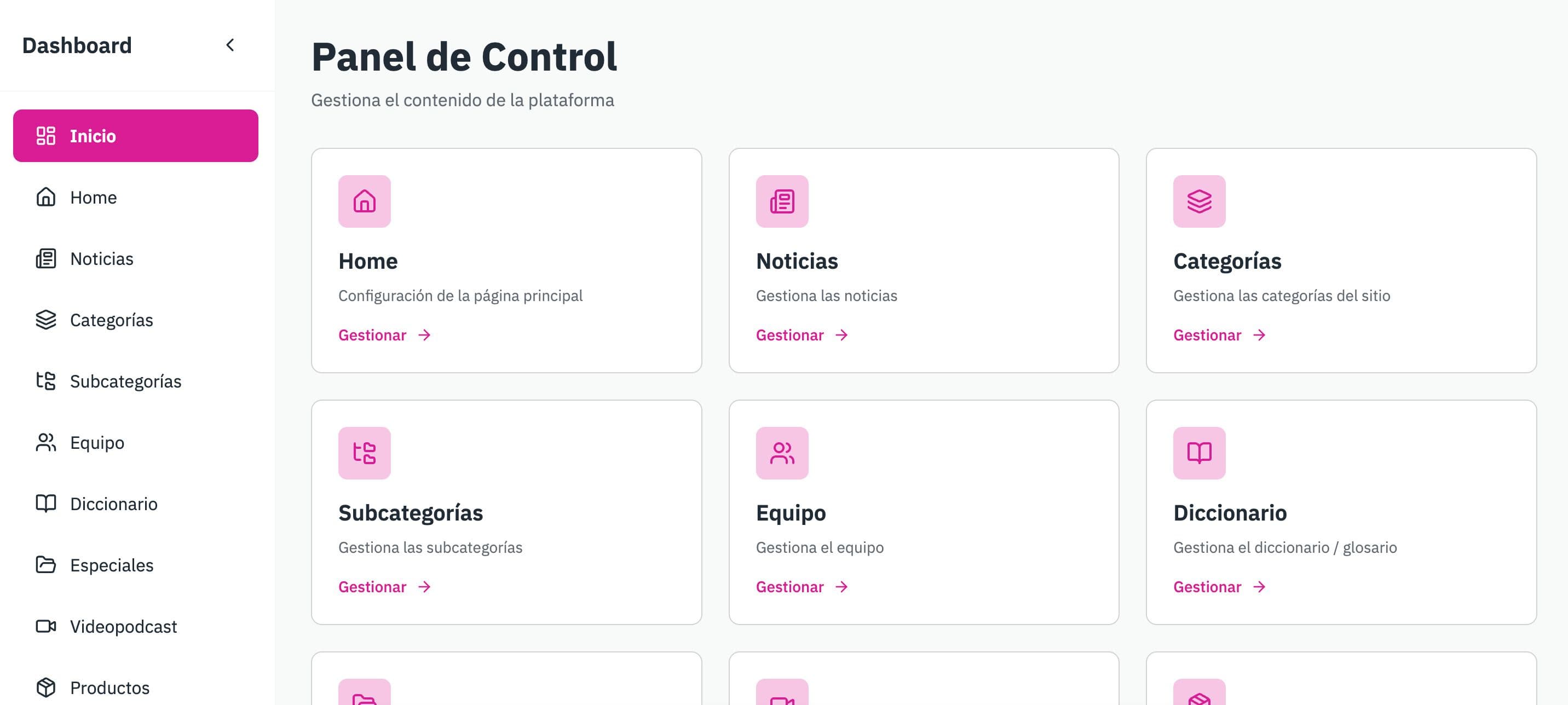Click the box icon beside Productos
1568x705 pixels.
pyautogui.click(x=45, y=687)
